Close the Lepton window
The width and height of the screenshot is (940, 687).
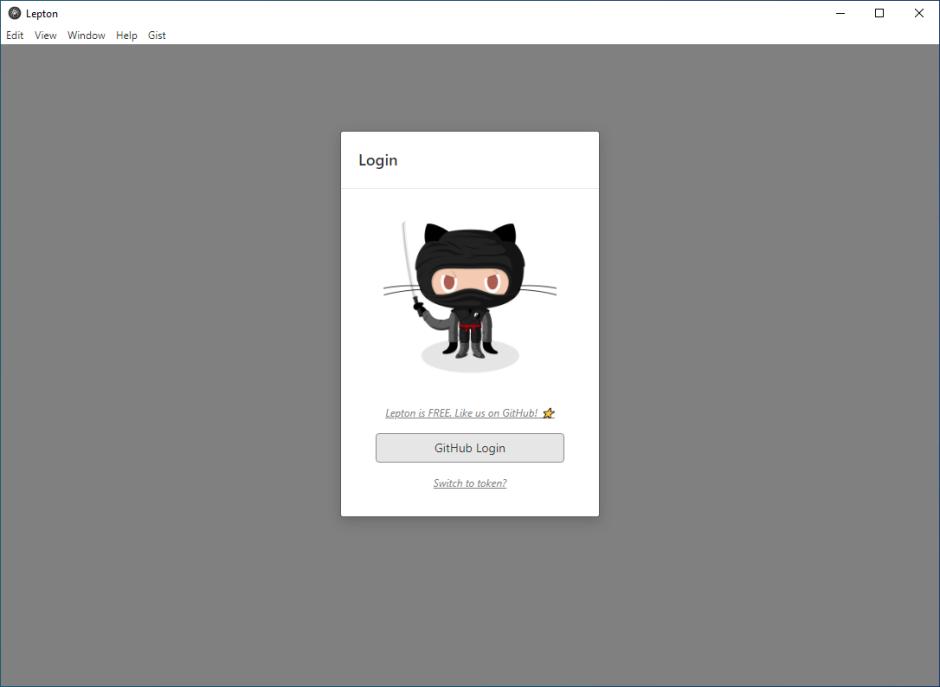(919, 13)
